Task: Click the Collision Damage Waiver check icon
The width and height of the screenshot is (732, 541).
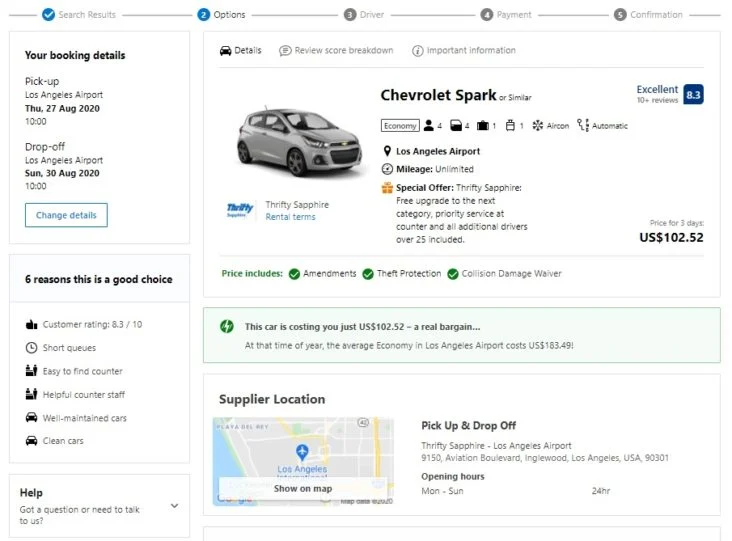Action: coord(453,274)
